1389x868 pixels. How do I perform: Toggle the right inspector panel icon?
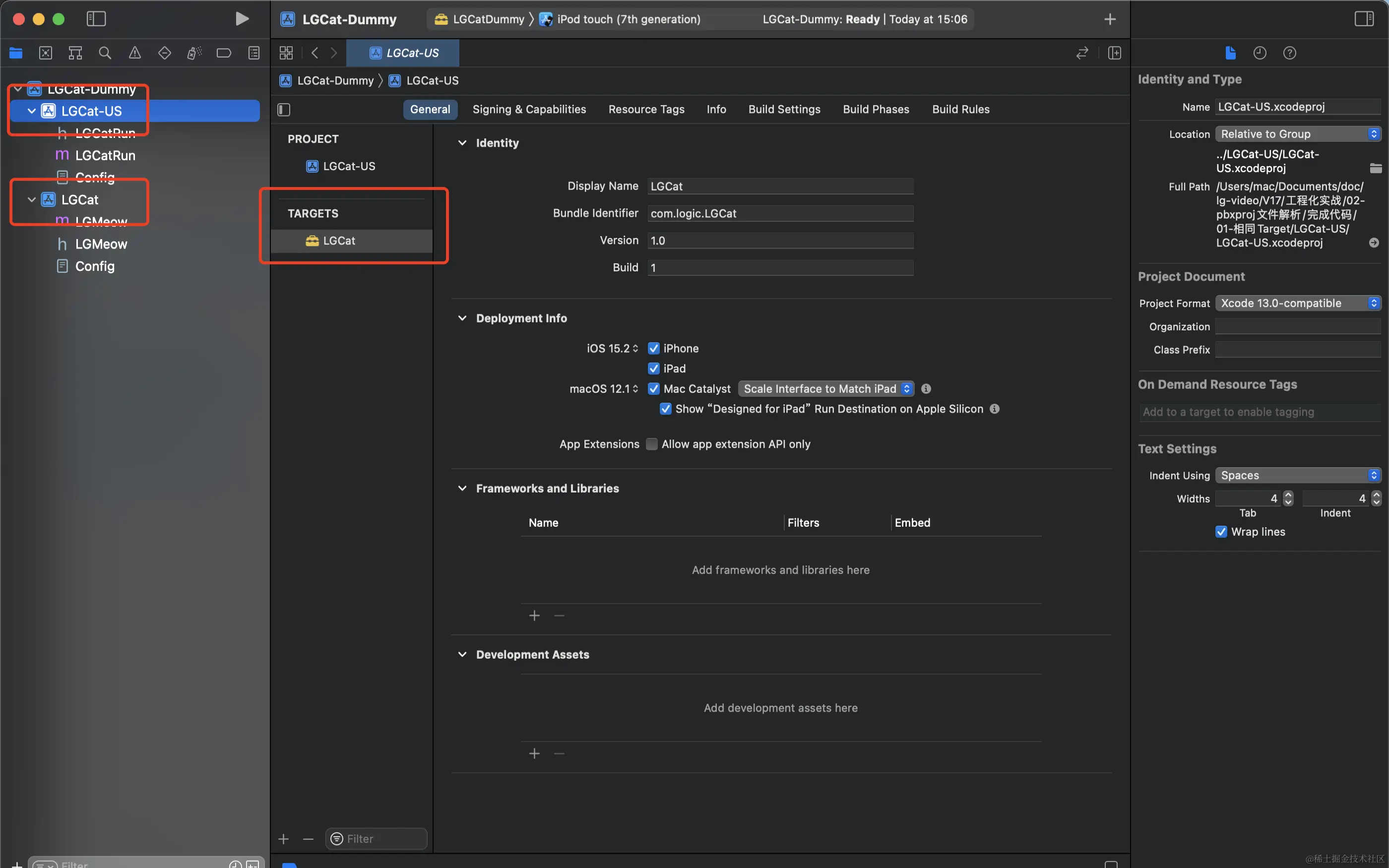pyautogui.click(x=1364, y=19)
